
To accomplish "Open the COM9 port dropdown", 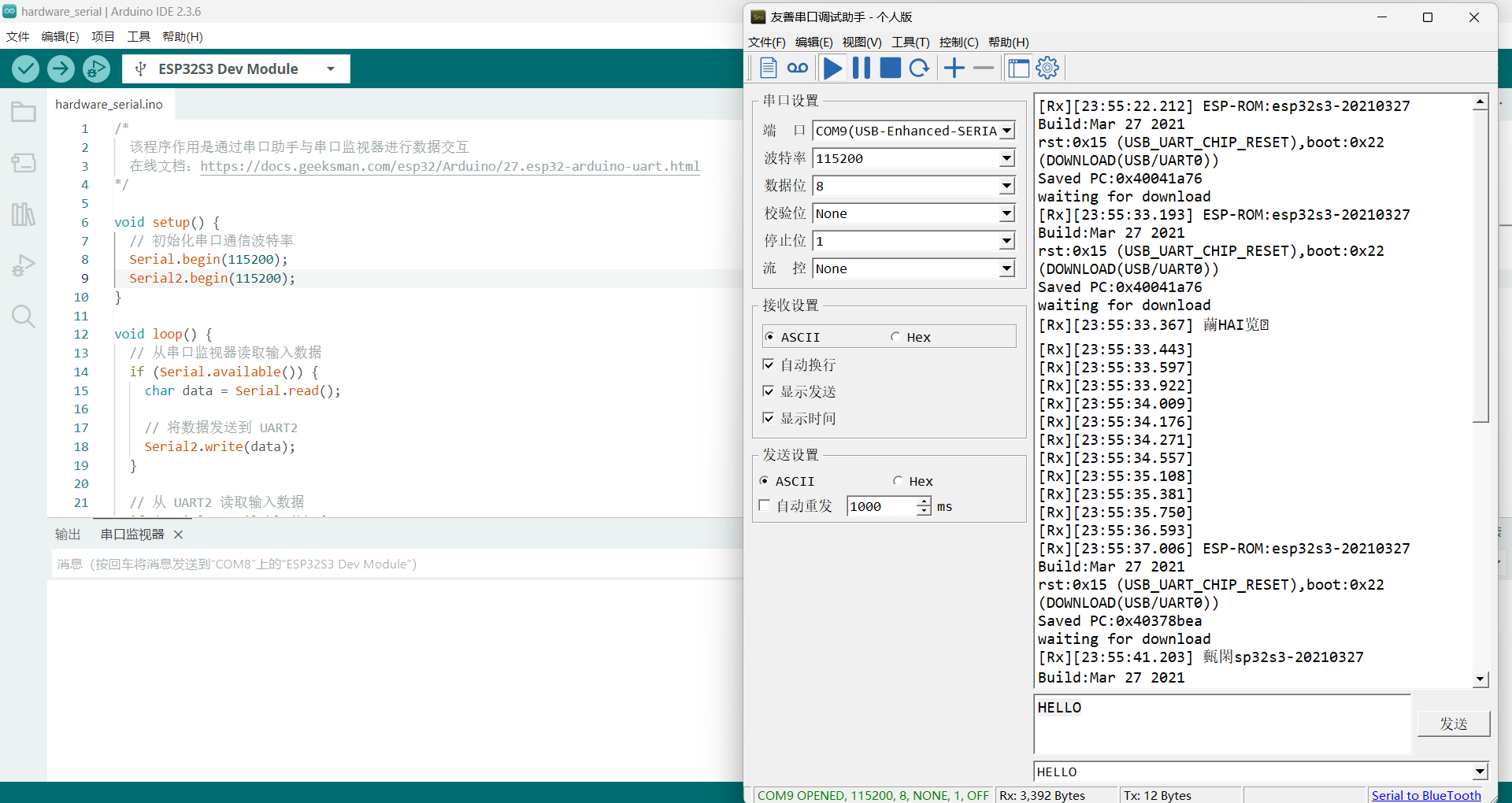I will tap(1006, 131).
